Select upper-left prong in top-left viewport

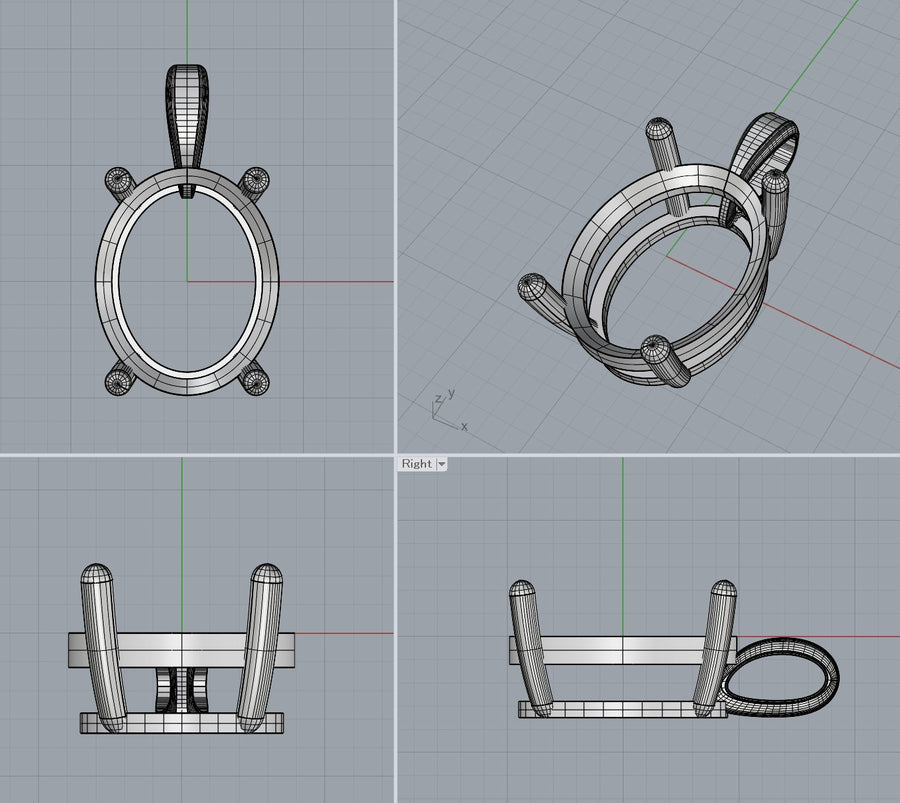point(119,180)
